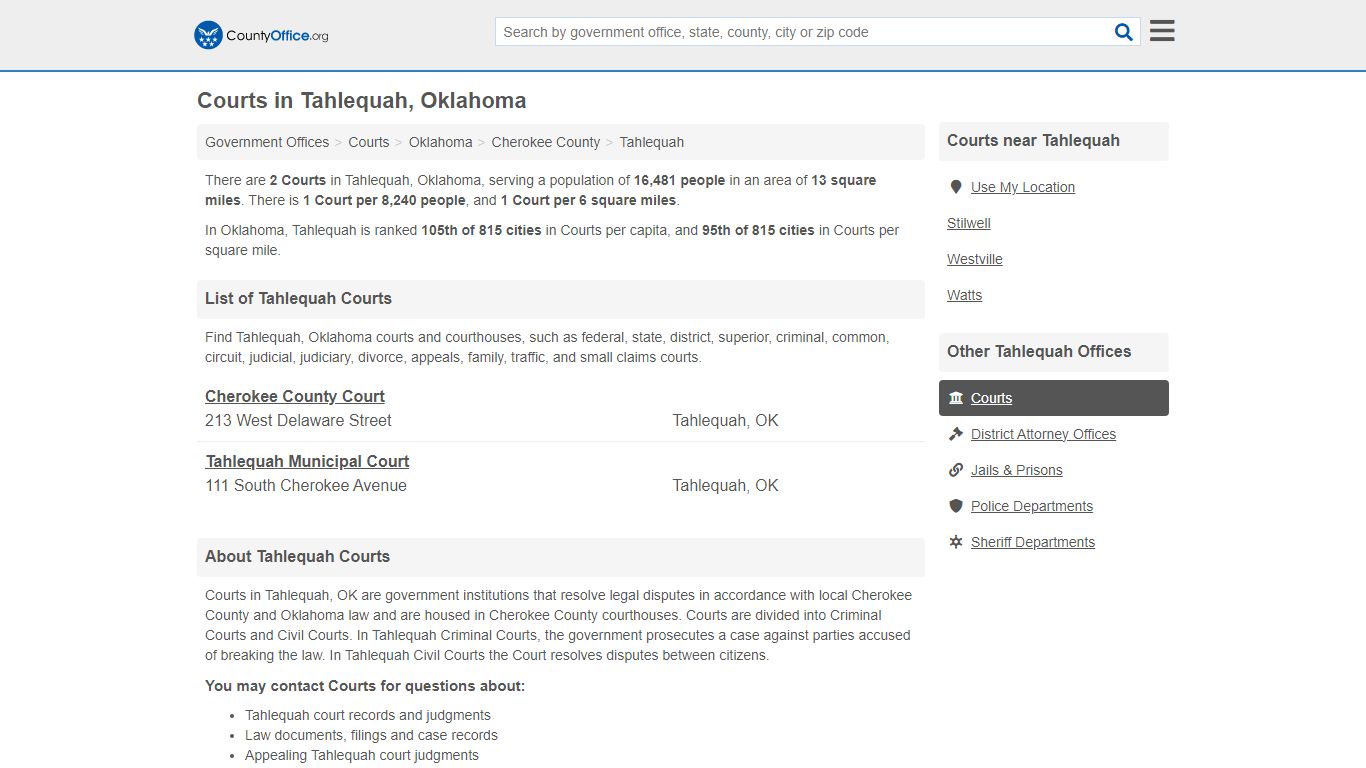Open the Cherokee County breadcrumb link
The width and height of the screenshot is (1366, 768).
[546, 142]
